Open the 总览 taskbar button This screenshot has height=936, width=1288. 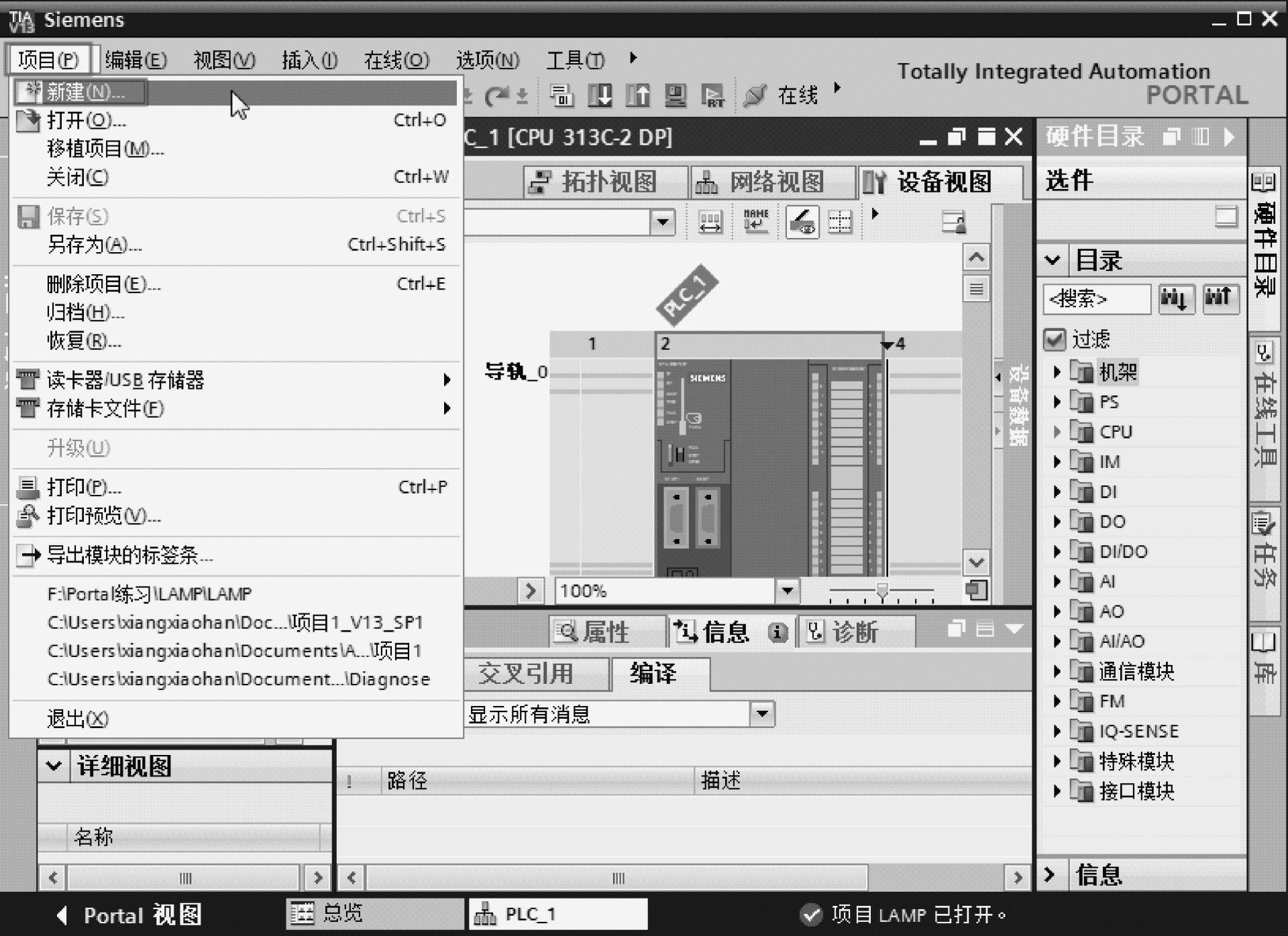point(375,913)
